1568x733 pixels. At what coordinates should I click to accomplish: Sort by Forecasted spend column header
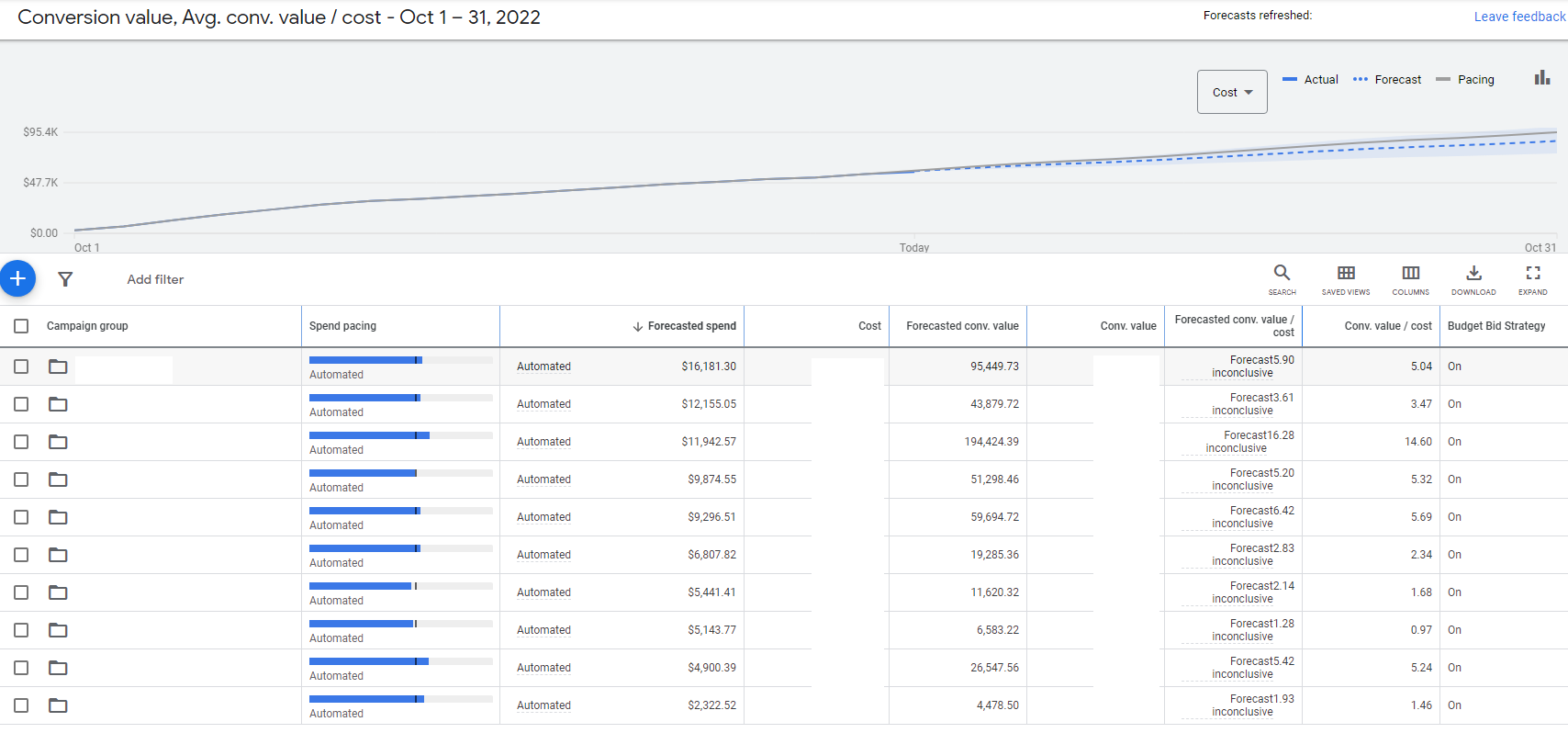(x=692, y=326)
